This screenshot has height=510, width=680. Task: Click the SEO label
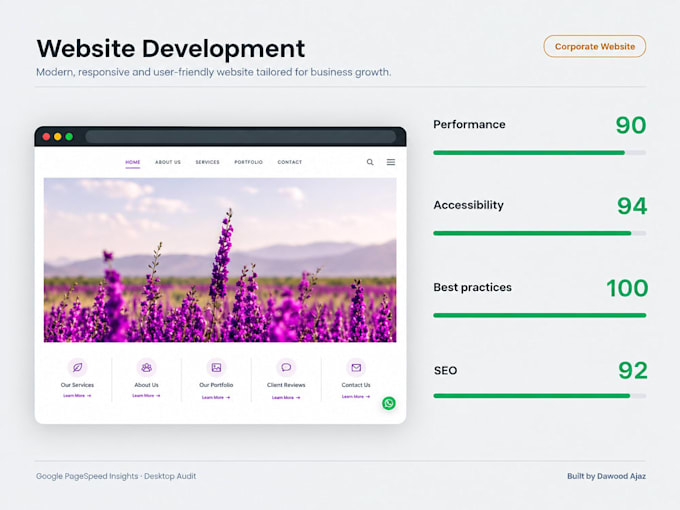pyautogui.click(x=445, y=370)
